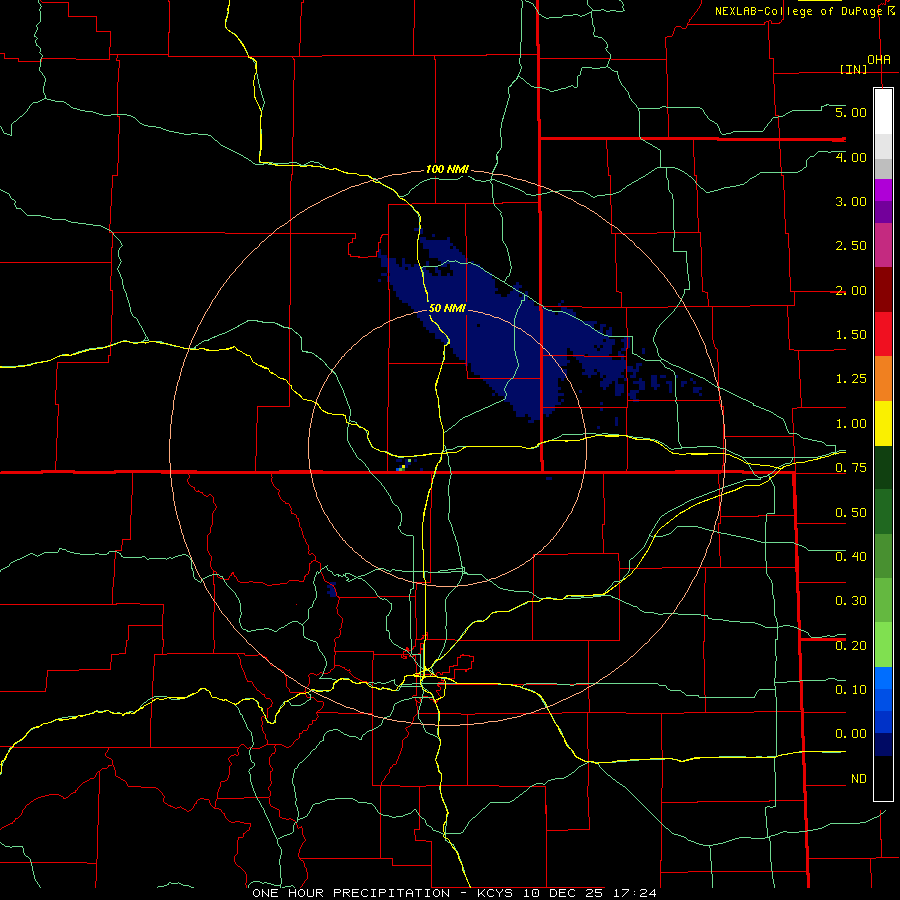Click the 0.30 scale value
Screen dimensions: 900x900
coord(851,601)
